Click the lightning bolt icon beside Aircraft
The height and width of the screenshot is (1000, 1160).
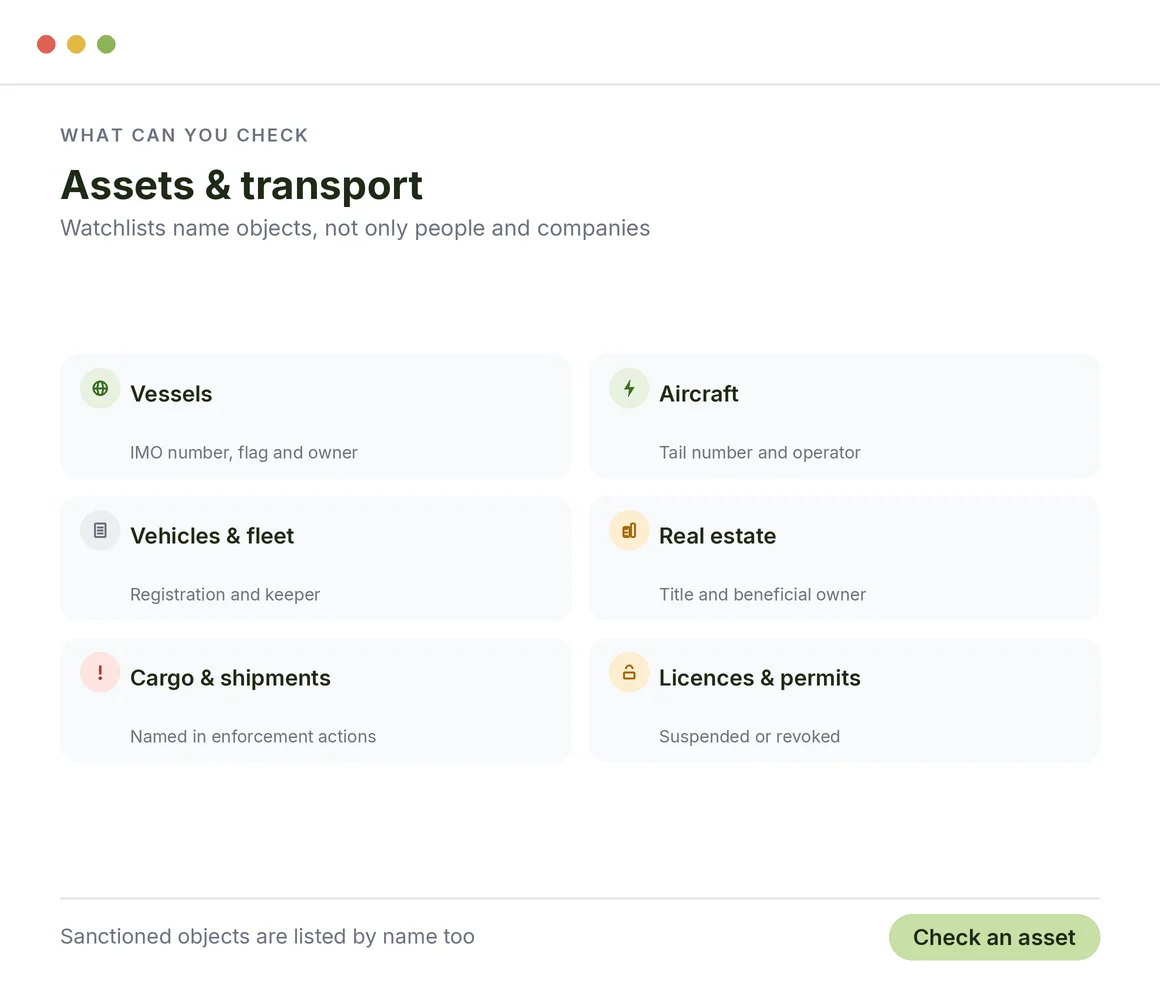(629, 388)
